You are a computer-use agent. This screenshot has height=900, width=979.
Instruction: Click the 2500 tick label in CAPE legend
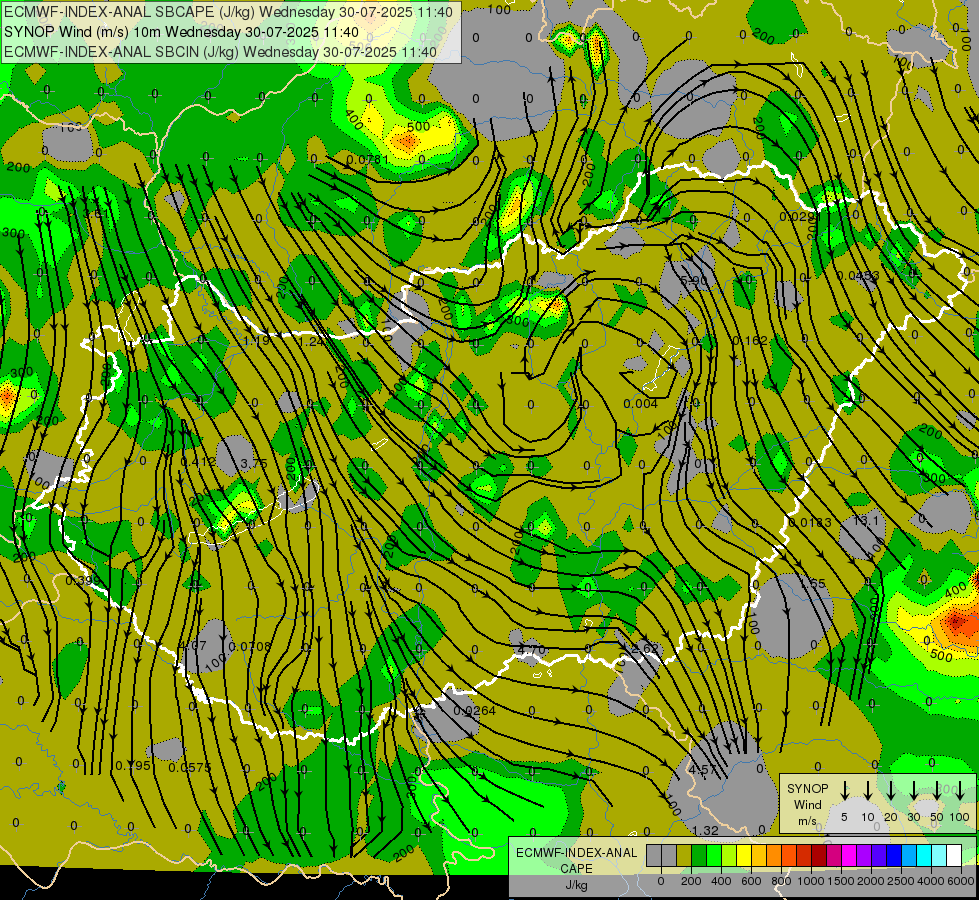(900, 881)
